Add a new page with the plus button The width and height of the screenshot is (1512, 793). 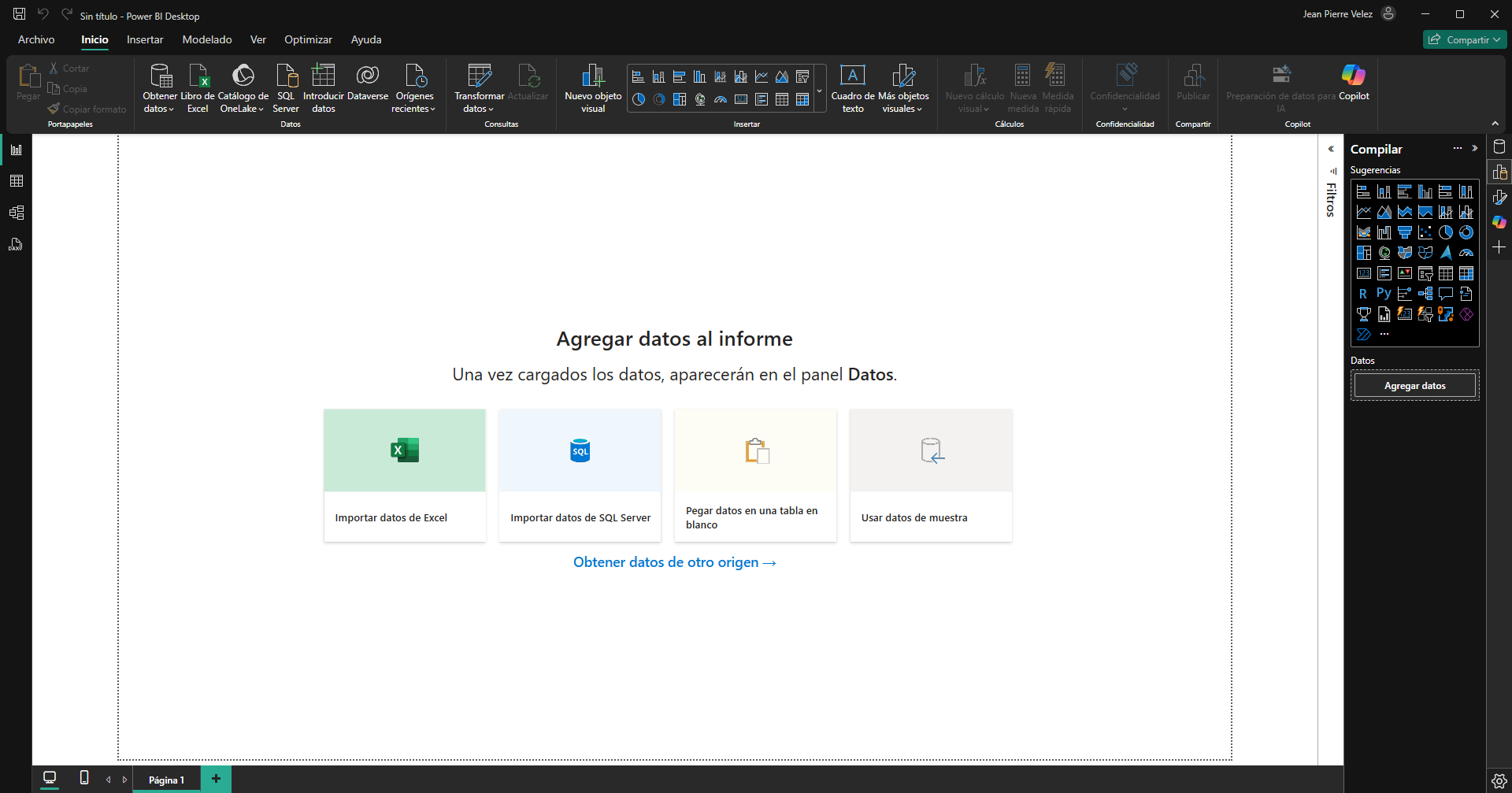click(x=216, y=779)
